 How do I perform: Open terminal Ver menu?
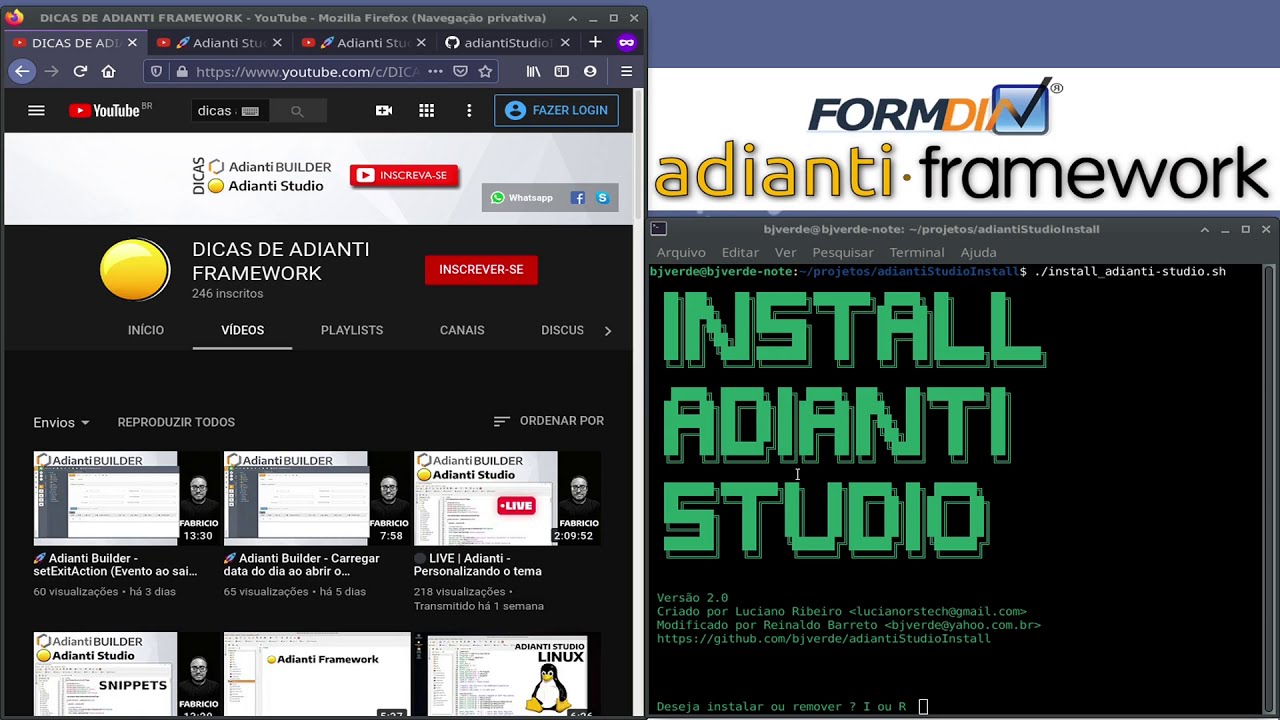tap(785, 252)
